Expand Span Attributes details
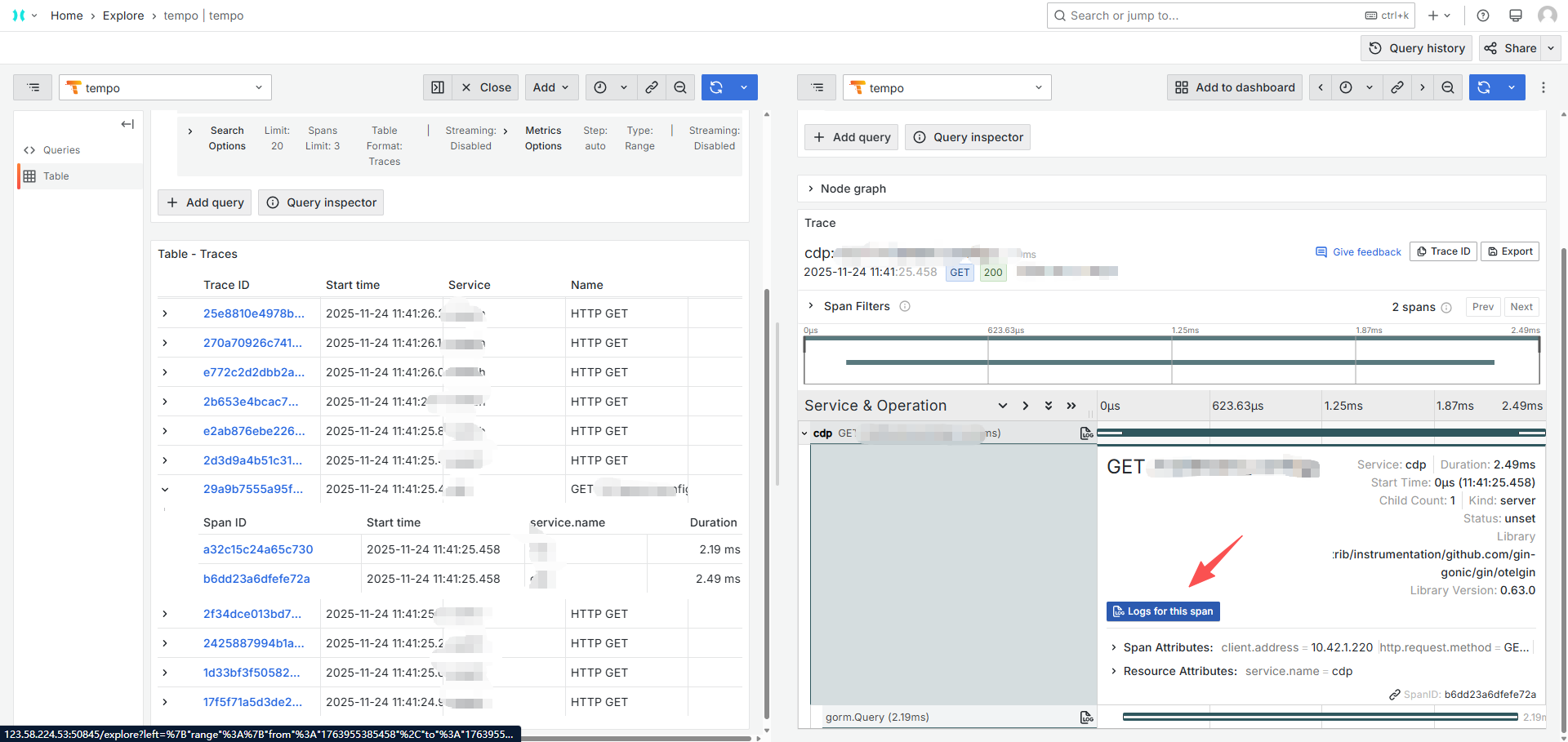 click(1114, 647)
